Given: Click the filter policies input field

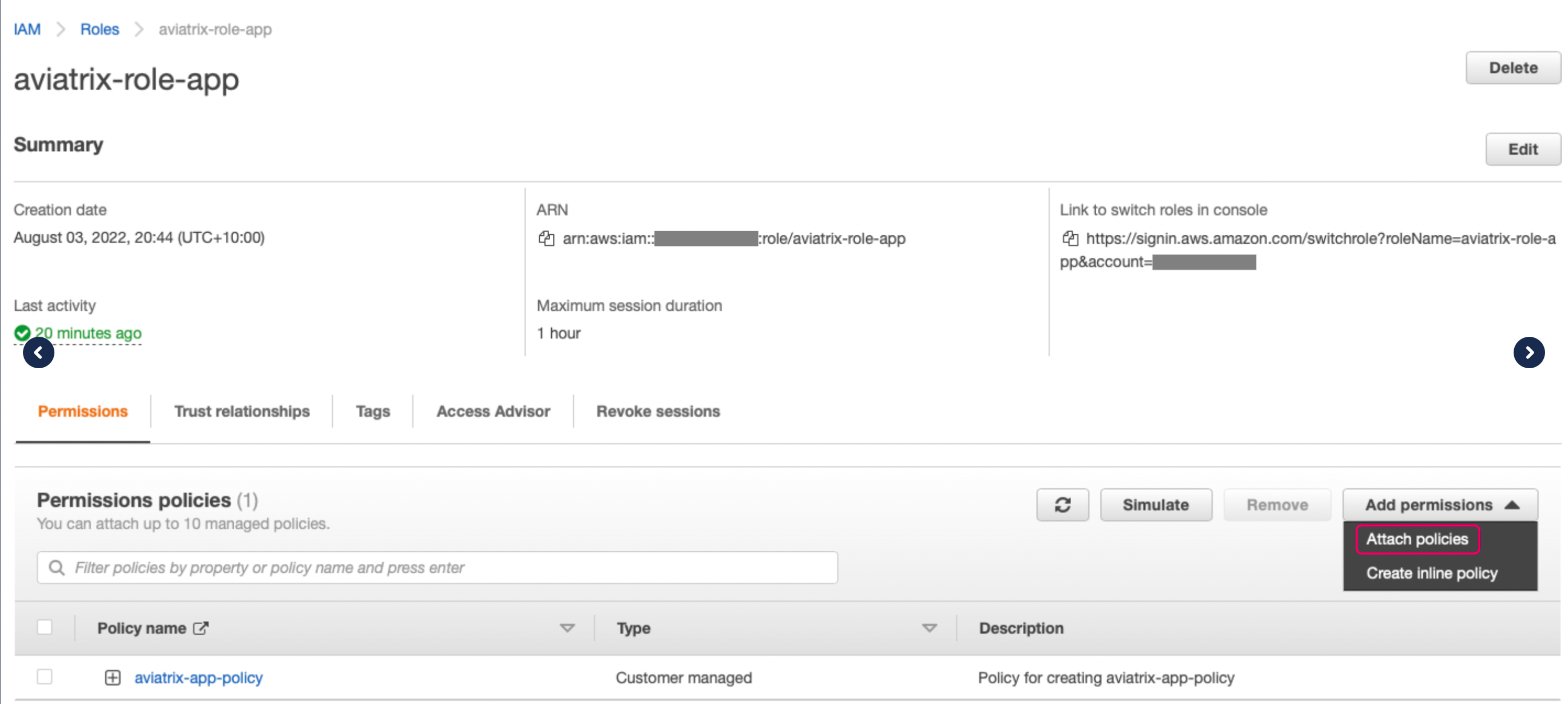Looking at the screenshot, I should (x=426, y=567).
